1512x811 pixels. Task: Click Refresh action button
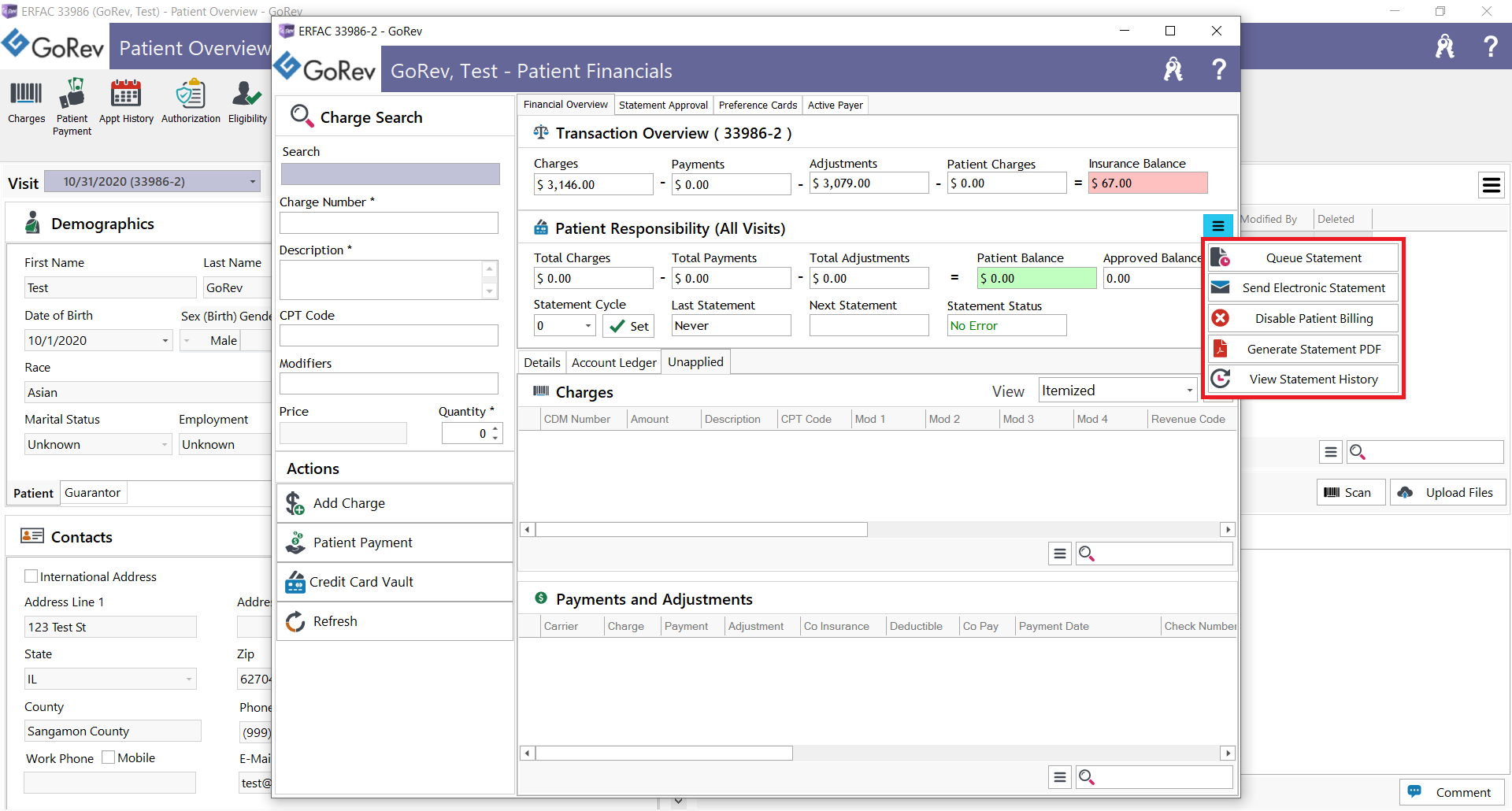coord(395,621)
